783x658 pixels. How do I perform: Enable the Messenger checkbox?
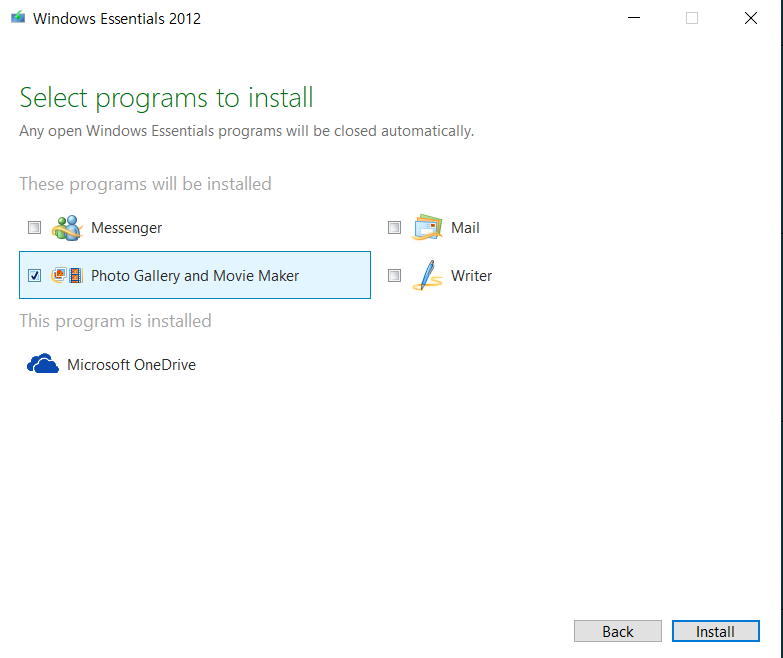(34, 228)
